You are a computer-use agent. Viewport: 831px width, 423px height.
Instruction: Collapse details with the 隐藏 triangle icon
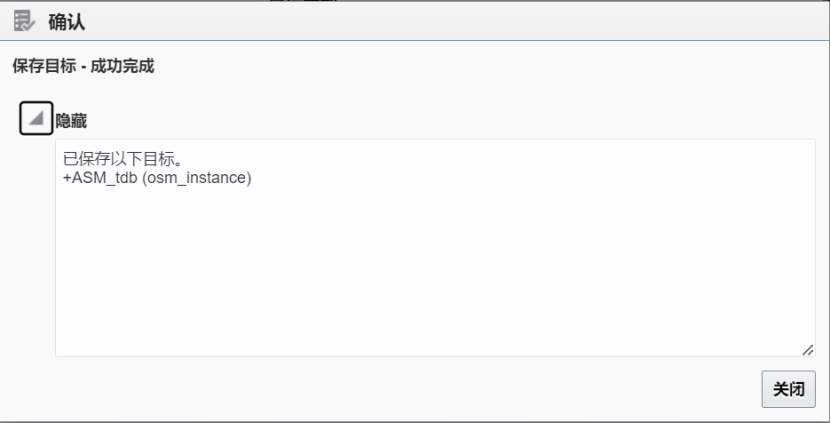click(37, 118)
